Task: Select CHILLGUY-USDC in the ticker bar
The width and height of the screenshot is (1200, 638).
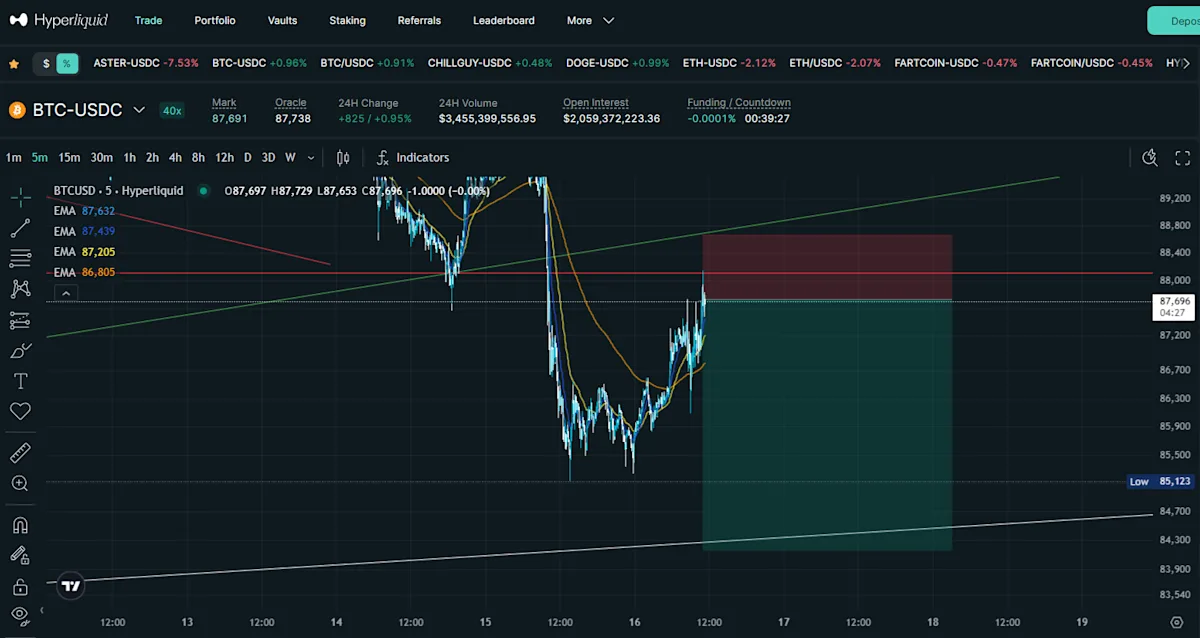Action: pyautogui.click(x=490, y=63)
